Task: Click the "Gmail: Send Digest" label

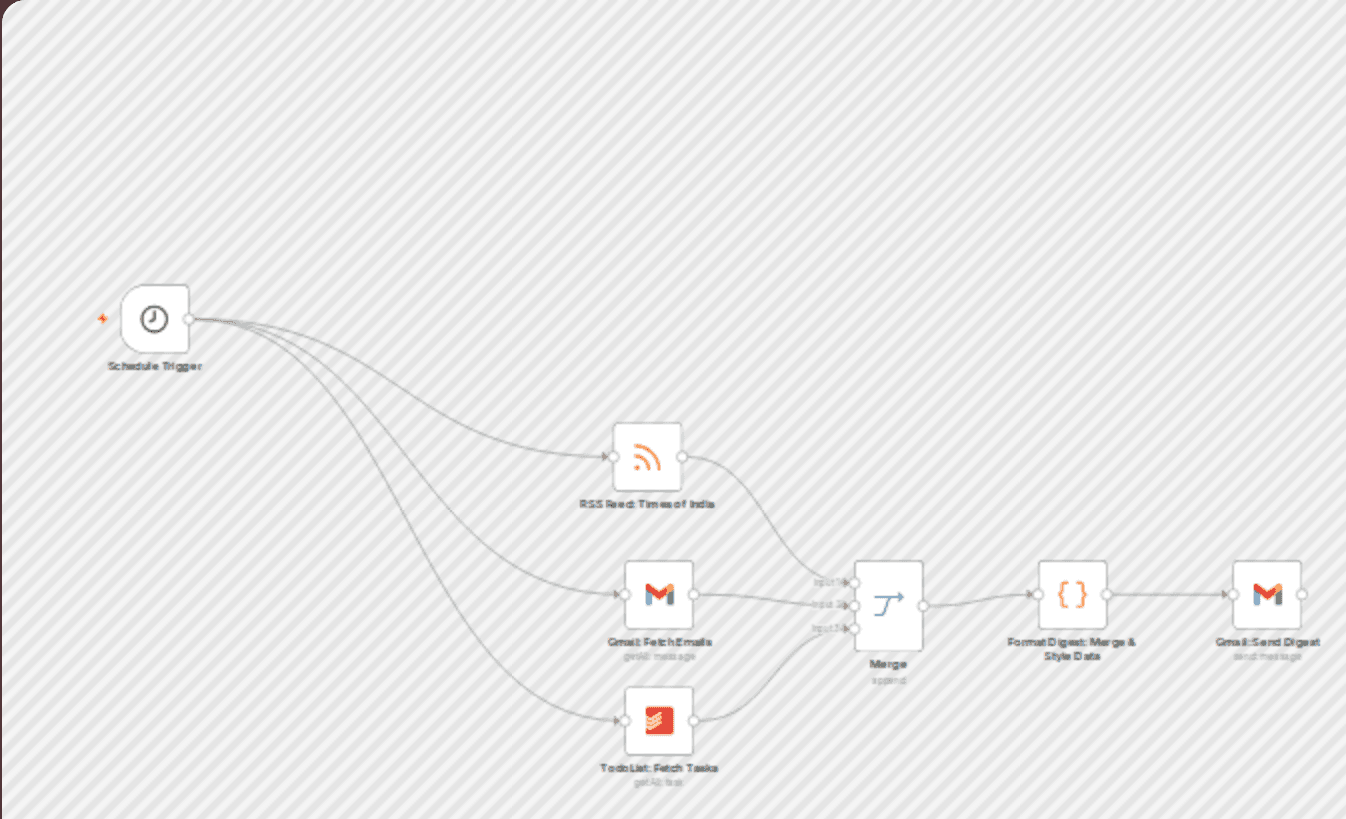Action: 1267,642
